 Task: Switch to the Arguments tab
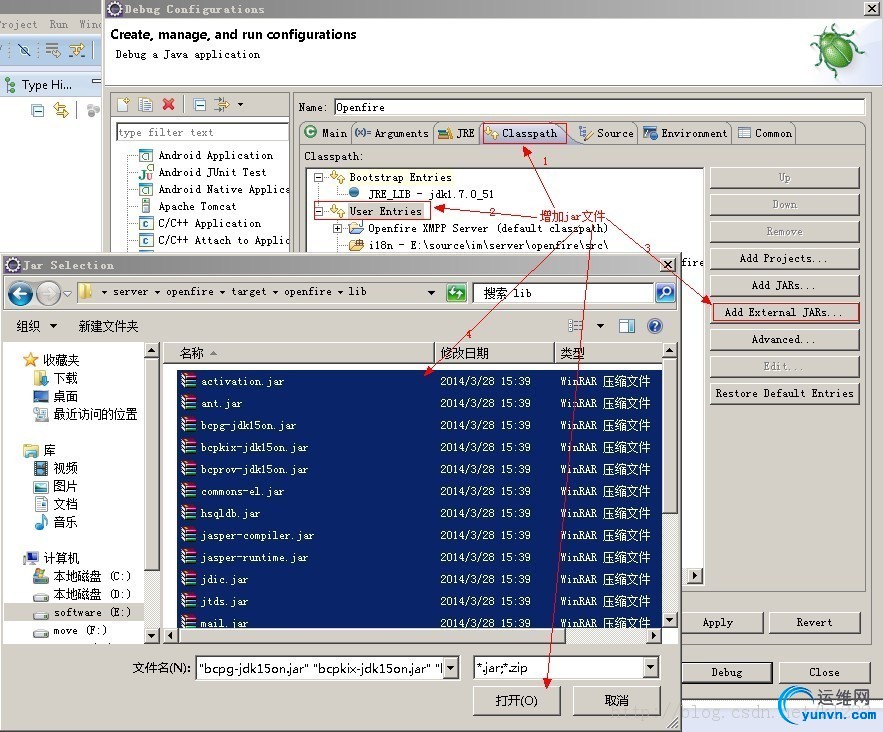tap(393, 133)
